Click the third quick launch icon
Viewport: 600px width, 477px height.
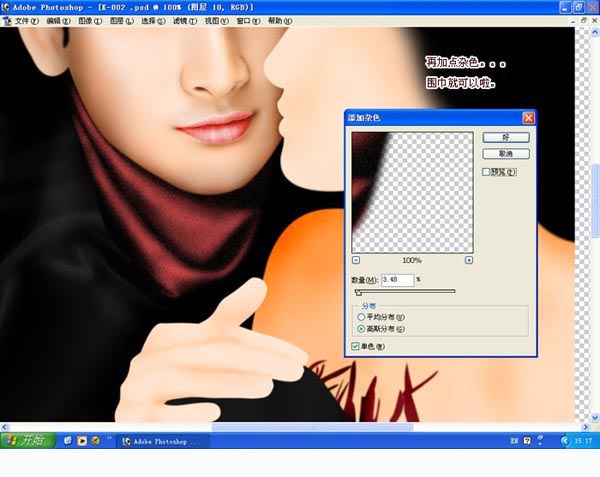tap(95, 441)
